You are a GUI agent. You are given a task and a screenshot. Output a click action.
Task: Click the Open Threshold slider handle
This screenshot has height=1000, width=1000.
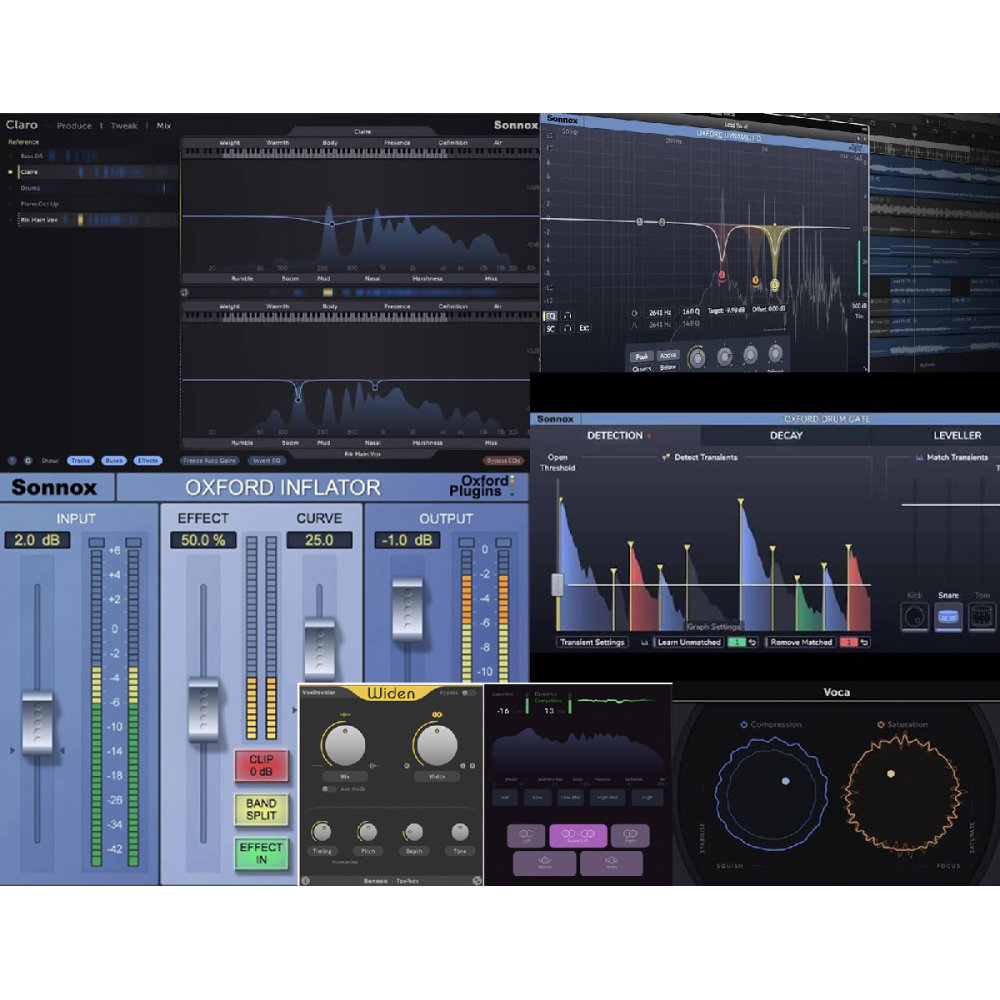click(x=557, y=585)
